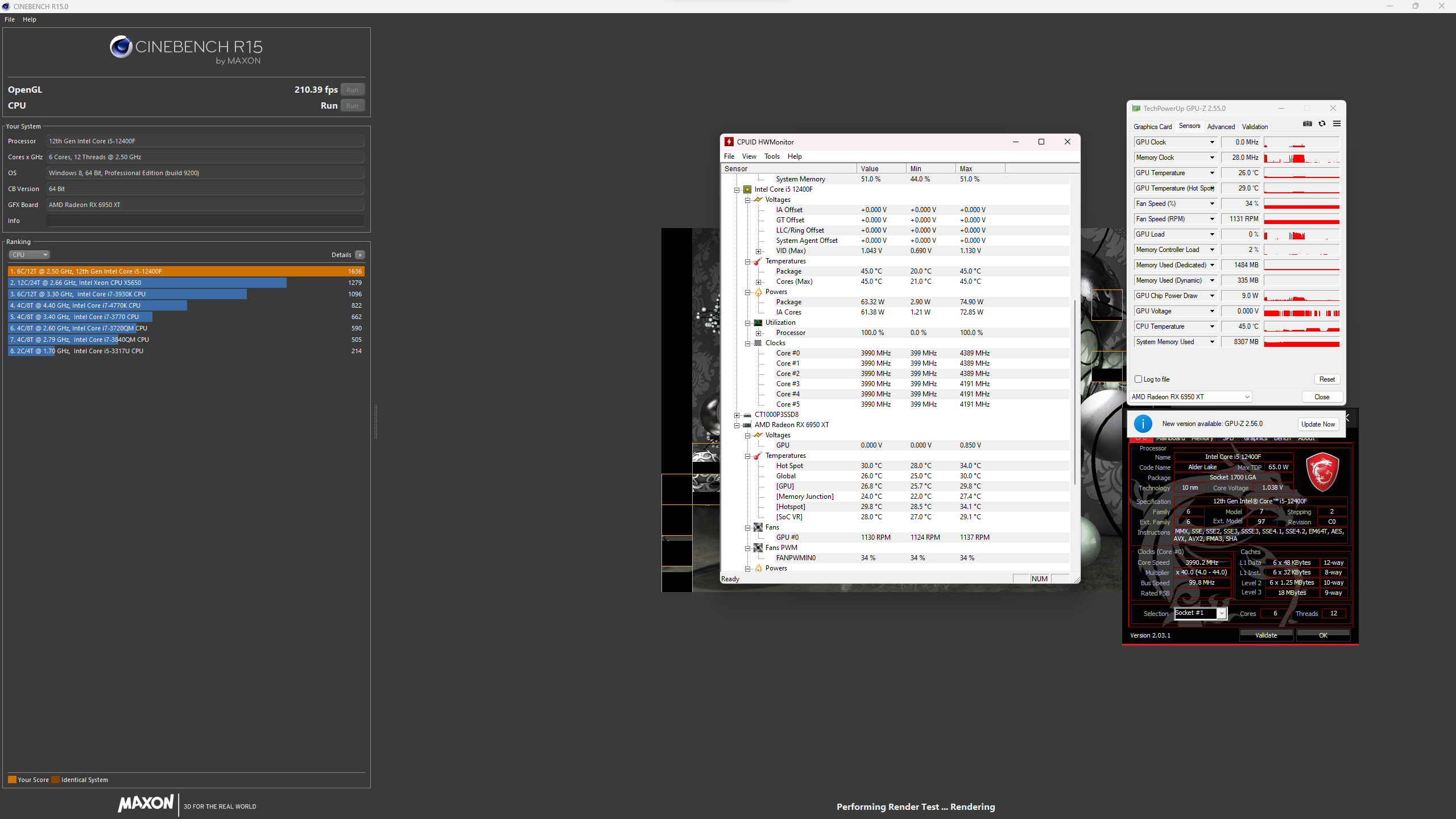This screenshot has height=819, width=1456.
Task: Click the GPU-Z title bar app icon
Action: [x=1136, y=108]
